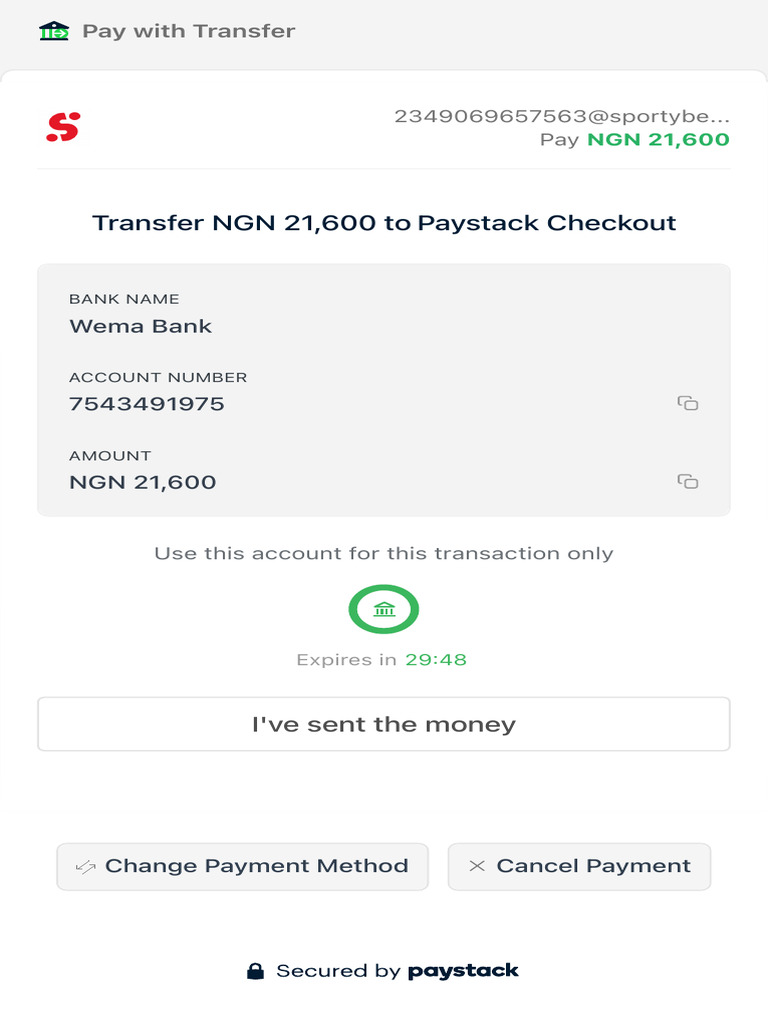The image size is (768, 1024).
Task: Click the sportybet email address at top
Action: pyautogui.click(x=562, y=116)
